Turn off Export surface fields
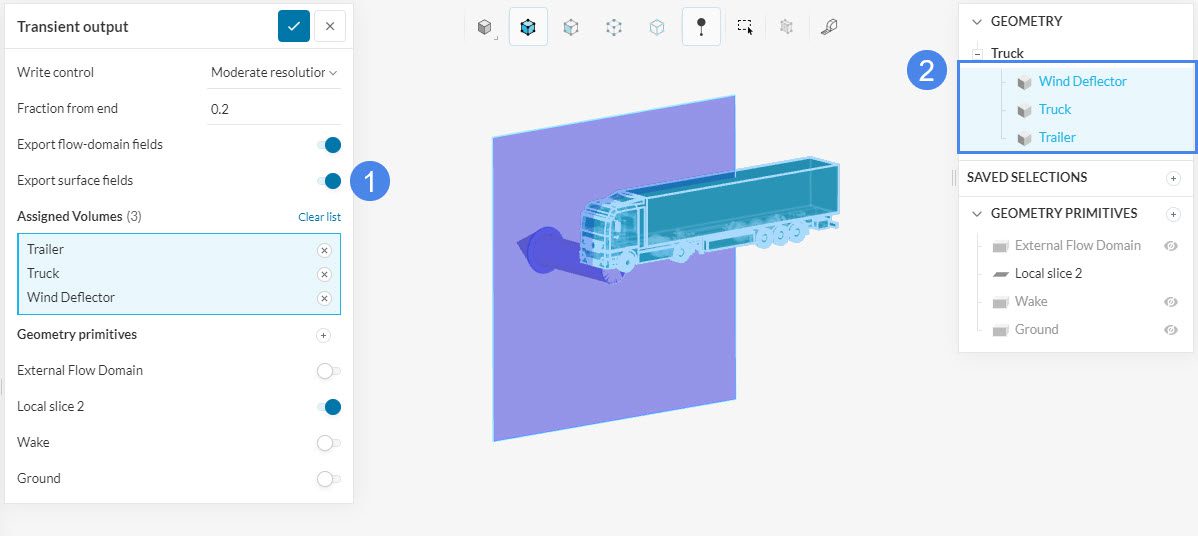 [x=329, y=181]
